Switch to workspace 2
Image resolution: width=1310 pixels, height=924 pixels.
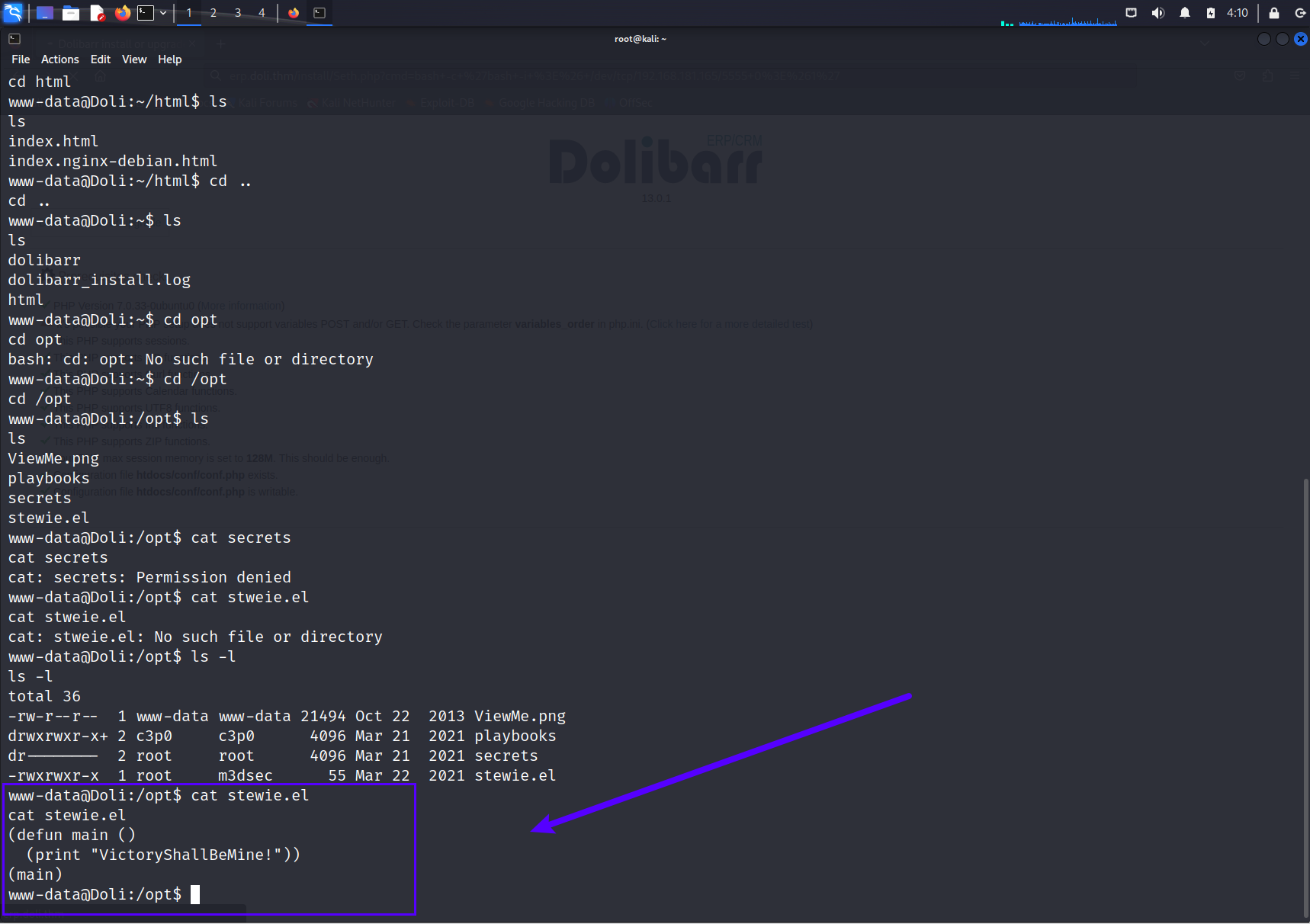(214, 13)
